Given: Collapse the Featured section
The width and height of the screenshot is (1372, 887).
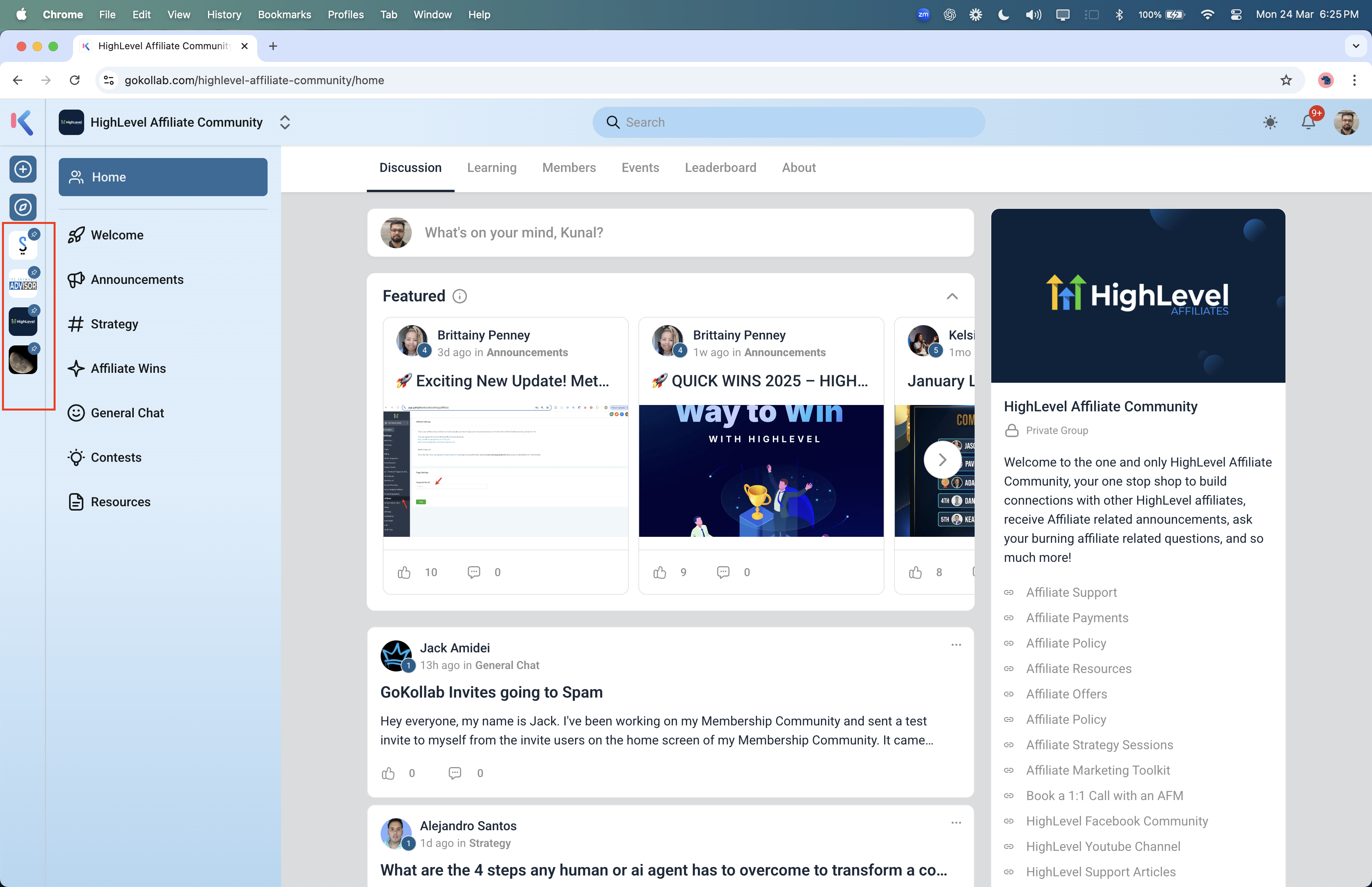Looking at the screenshot, I should click(952, 296).
